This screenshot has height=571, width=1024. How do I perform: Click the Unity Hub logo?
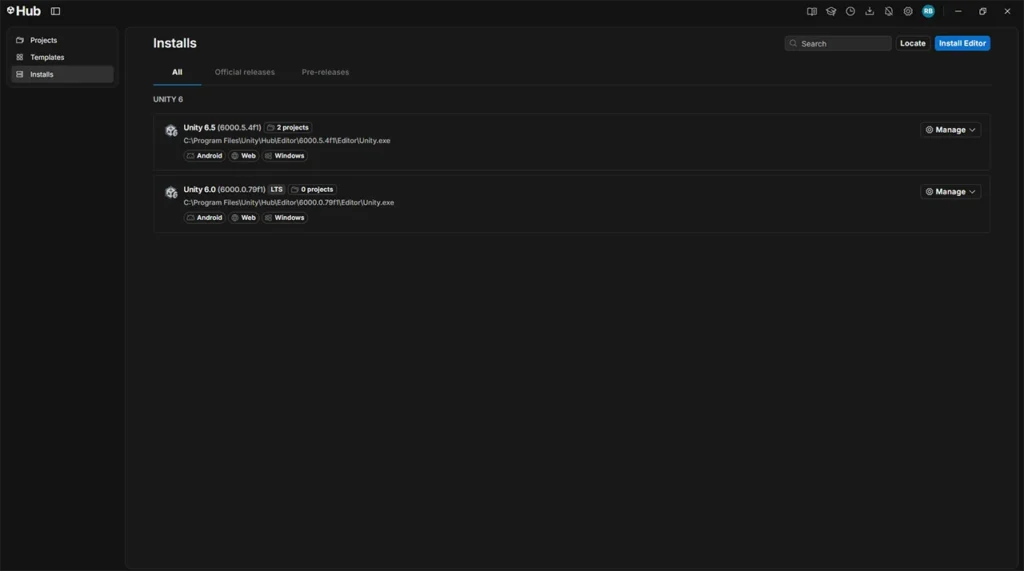point(24,11)
